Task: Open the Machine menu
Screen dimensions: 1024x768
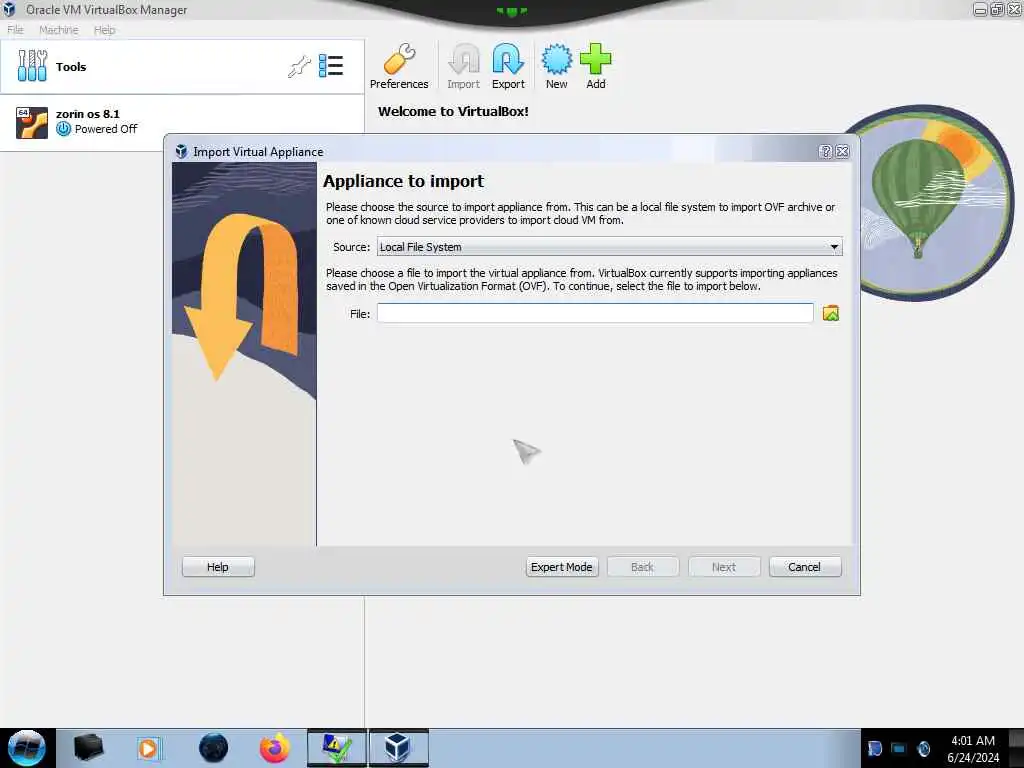Action: 59,30
